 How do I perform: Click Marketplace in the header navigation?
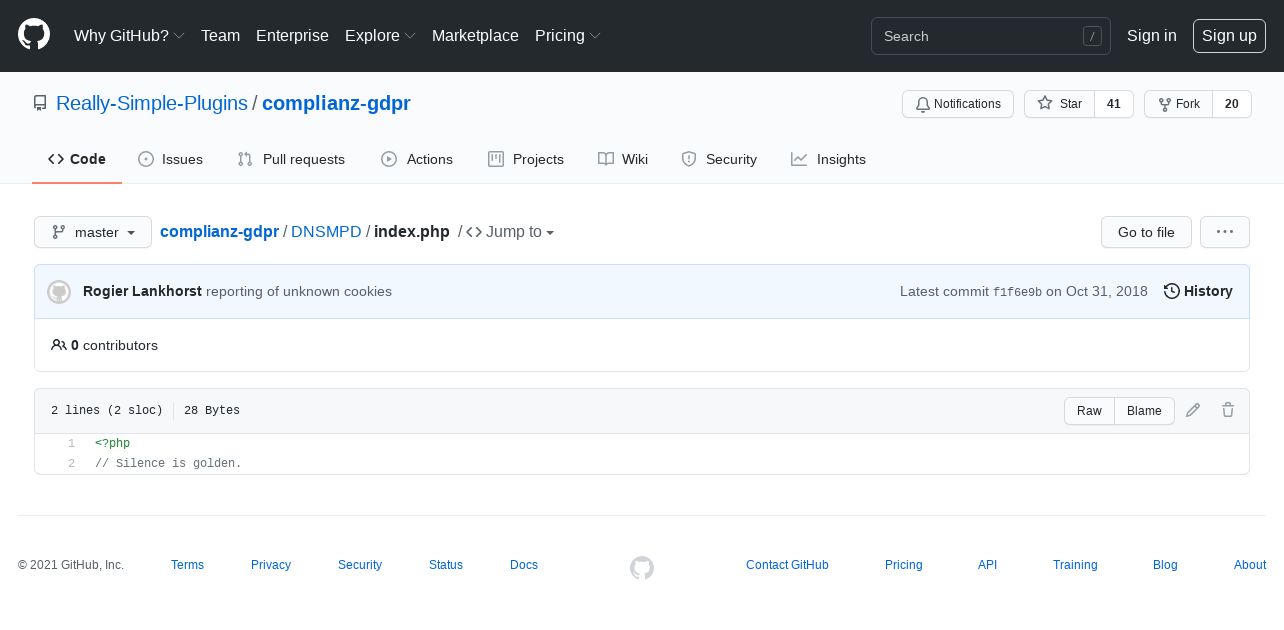click(x=475, y=35)
